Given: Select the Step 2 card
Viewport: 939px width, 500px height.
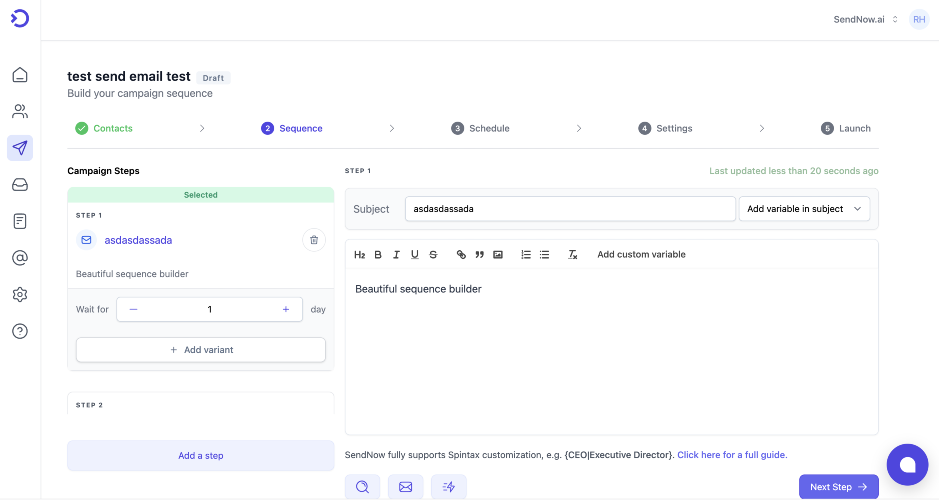Looking at the screenshot, I should point(201,404).
